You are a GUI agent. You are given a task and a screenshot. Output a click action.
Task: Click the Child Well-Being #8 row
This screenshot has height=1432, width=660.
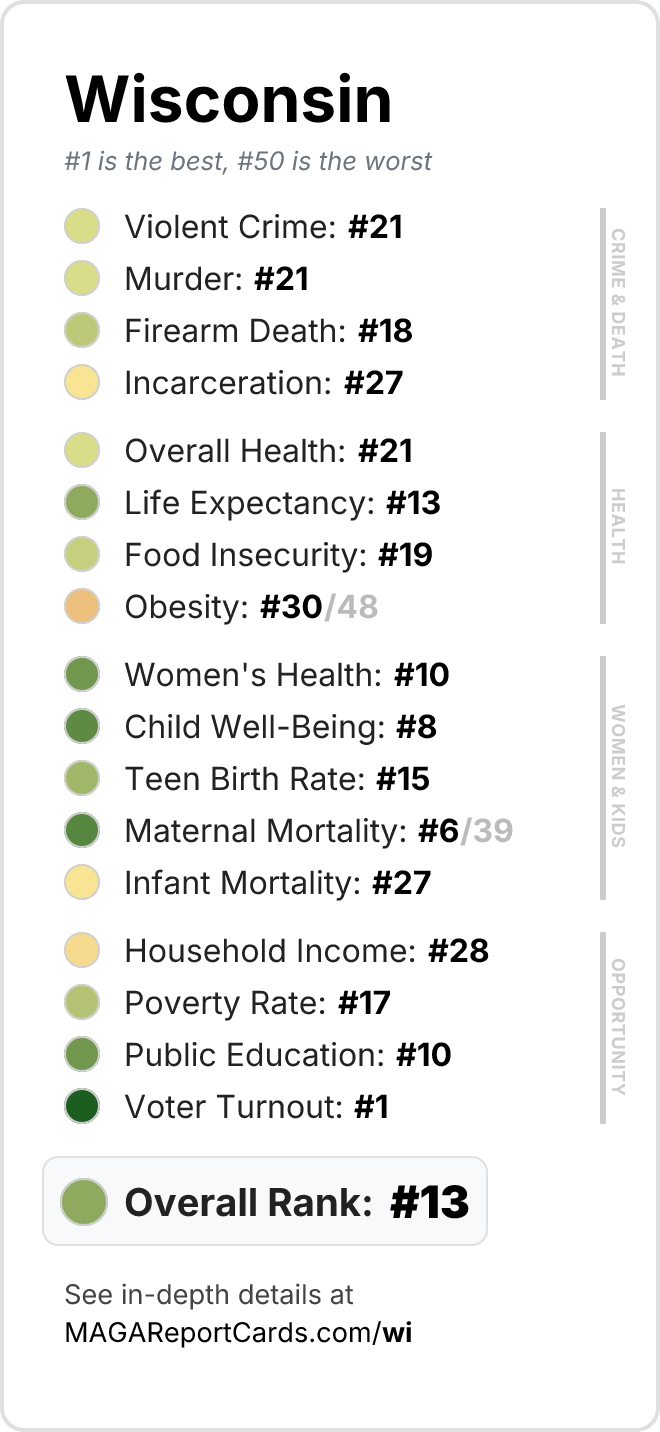(251, 727)
